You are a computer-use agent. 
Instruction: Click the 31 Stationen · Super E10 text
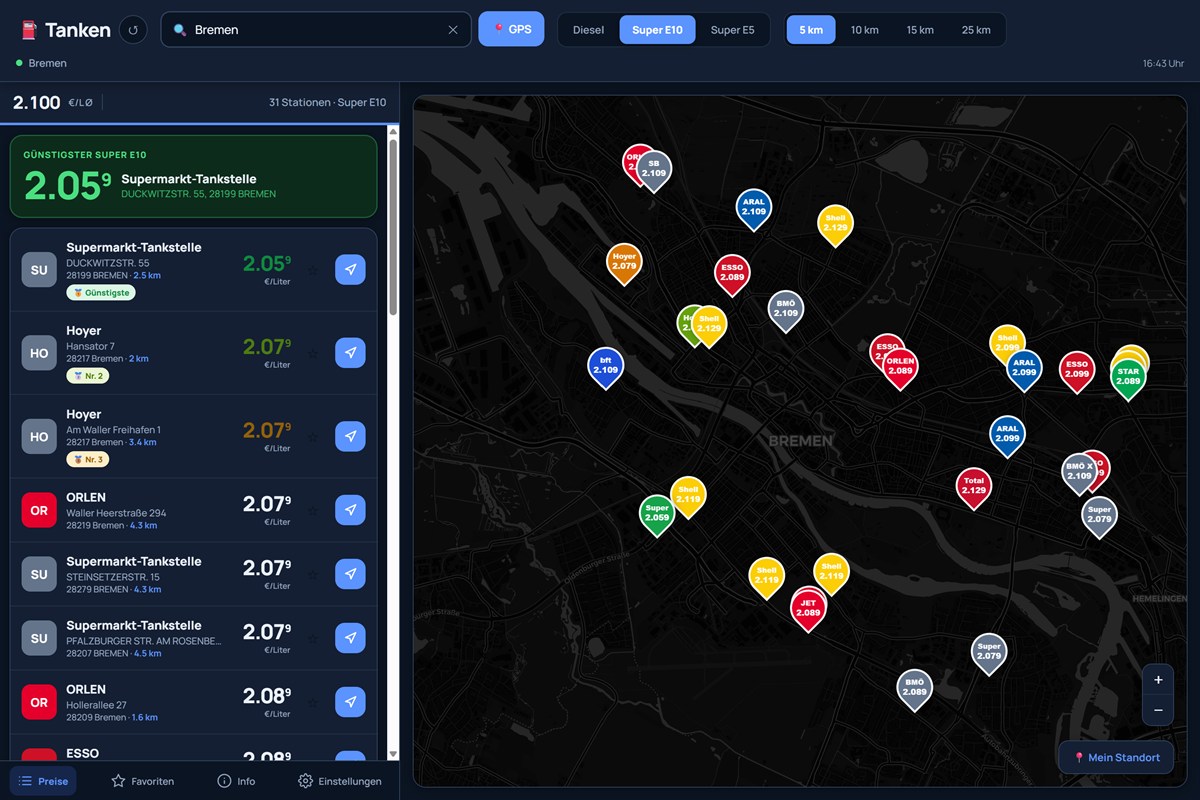point(327,102)
